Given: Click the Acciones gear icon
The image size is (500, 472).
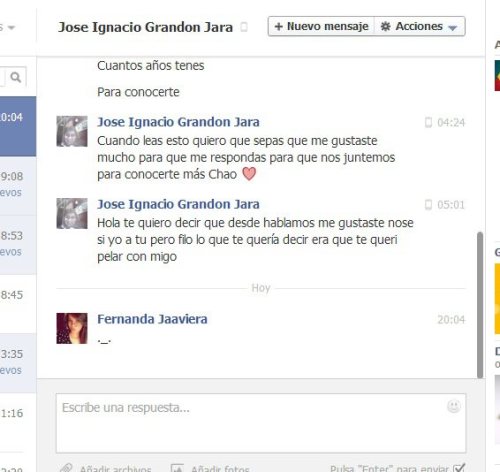Looking at the screenshot, I should click(x=385, y=26).
